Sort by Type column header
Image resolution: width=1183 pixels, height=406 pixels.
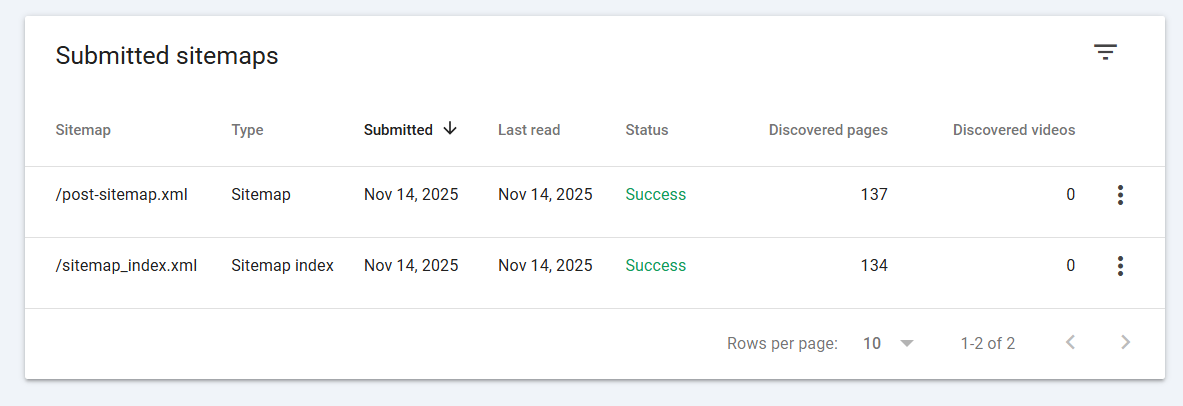point(247,130)
